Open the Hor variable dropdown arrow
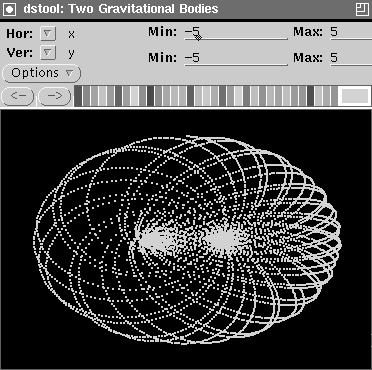Image resolution: width=372 pixels, height=370 pixels. [48, 33]
